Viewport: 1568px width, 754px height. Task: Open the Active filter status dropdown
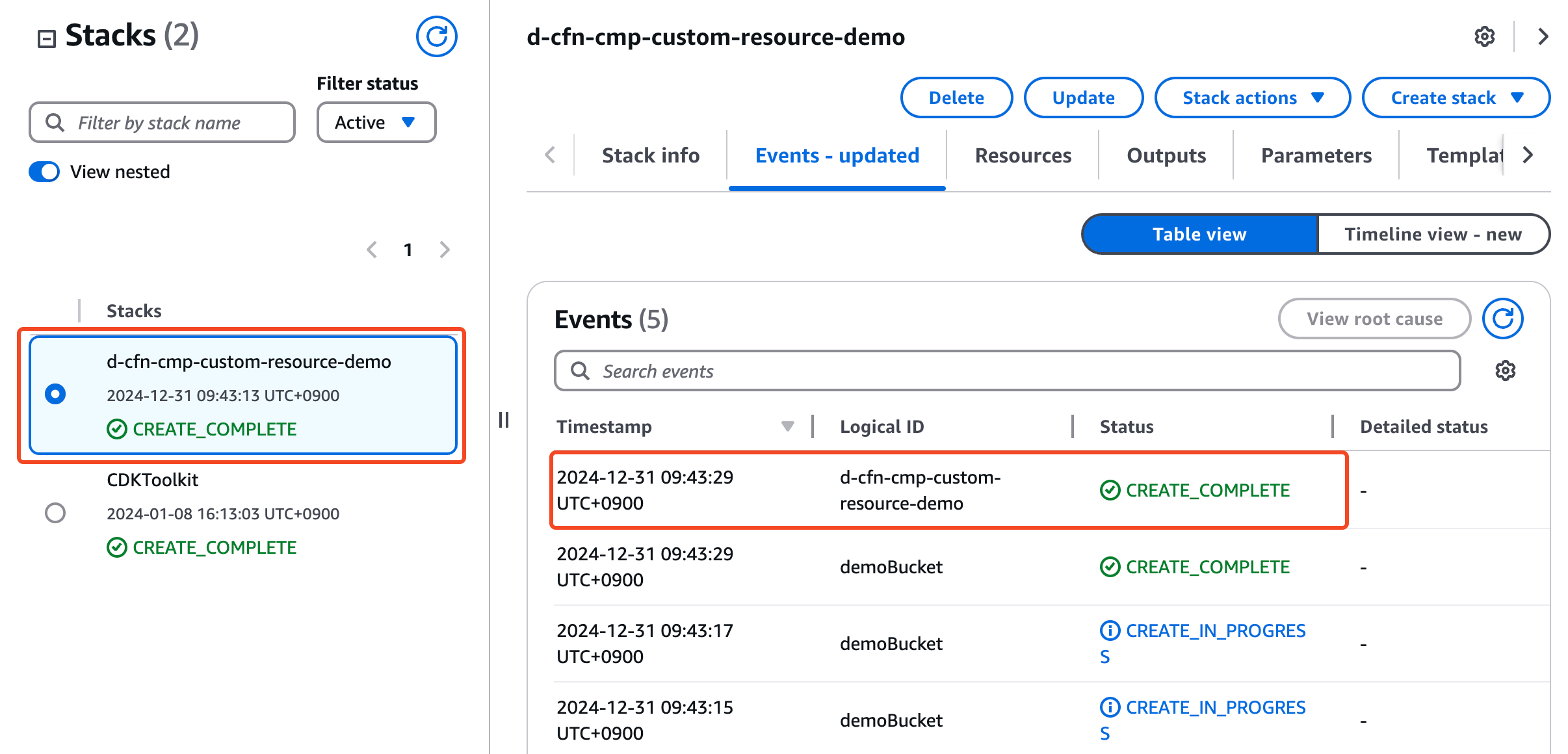pyautogui.click(x=376, y=122)
